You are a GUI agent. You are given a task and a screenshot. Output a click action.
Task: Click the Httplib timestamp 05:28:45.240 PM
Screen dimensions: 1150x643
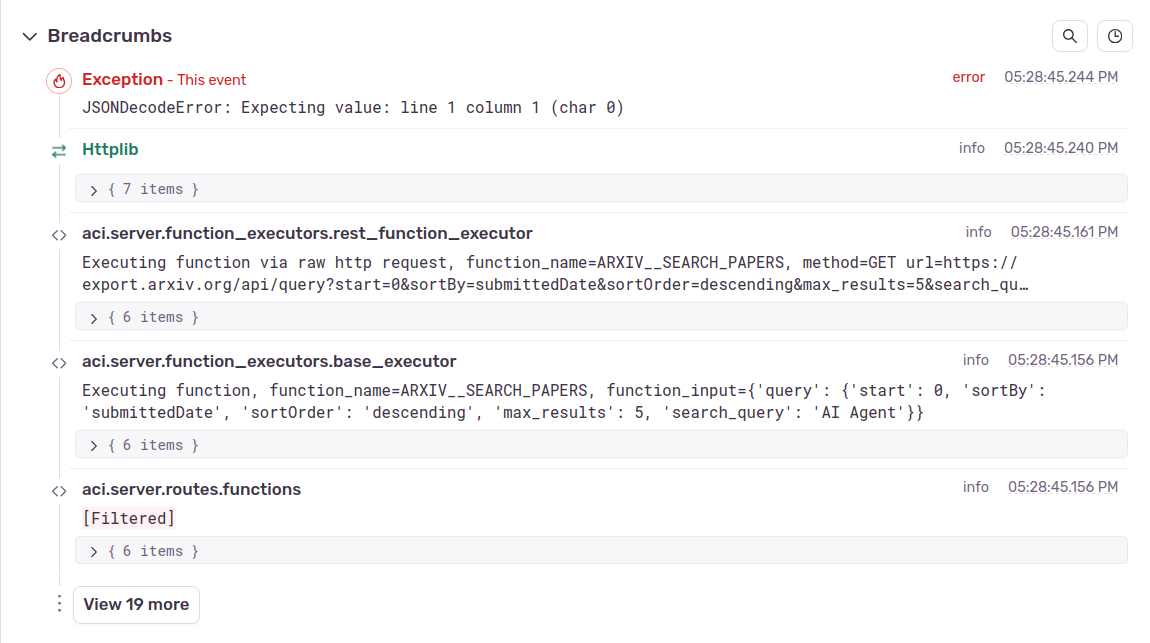click(x=1061, y=148)
